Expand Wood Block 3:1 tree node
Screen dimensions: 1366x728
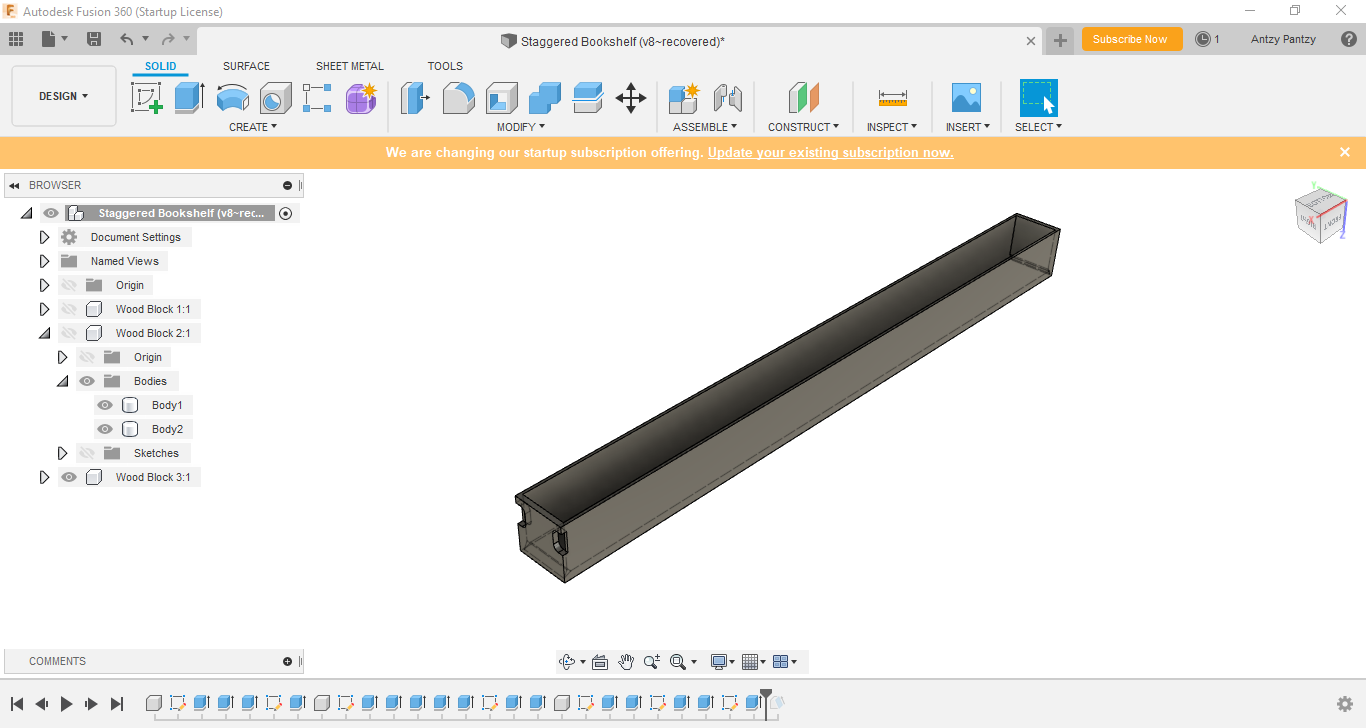coord(44,477)
